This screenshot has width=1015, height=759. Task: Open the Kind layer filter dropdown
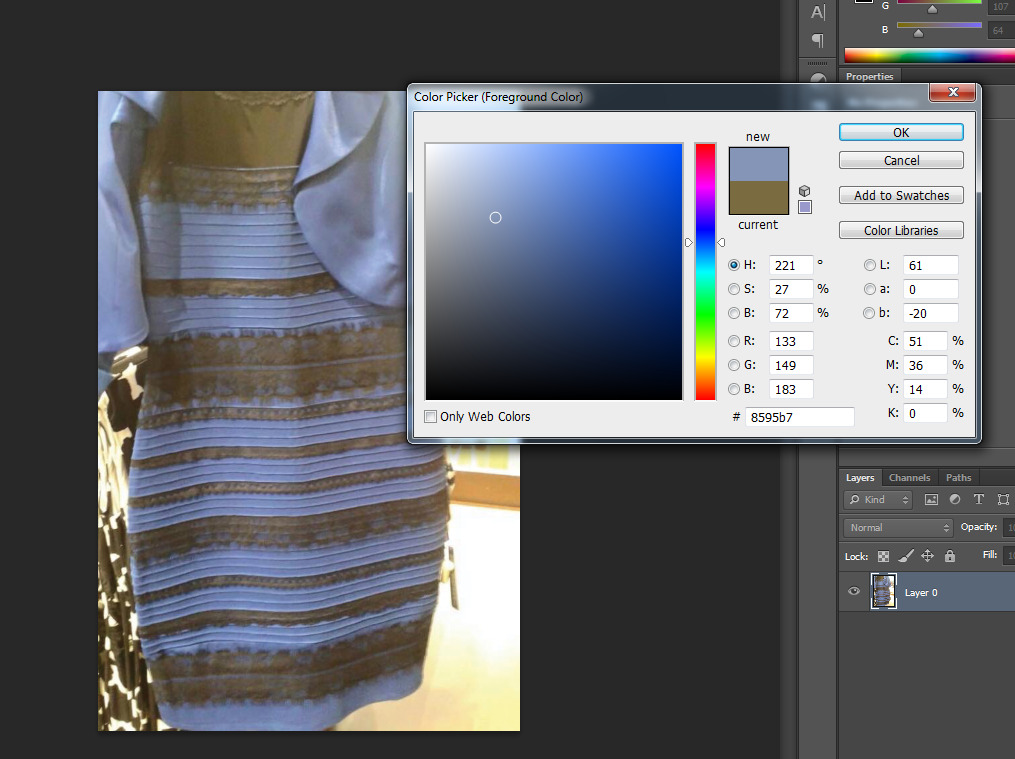(878, 500)
